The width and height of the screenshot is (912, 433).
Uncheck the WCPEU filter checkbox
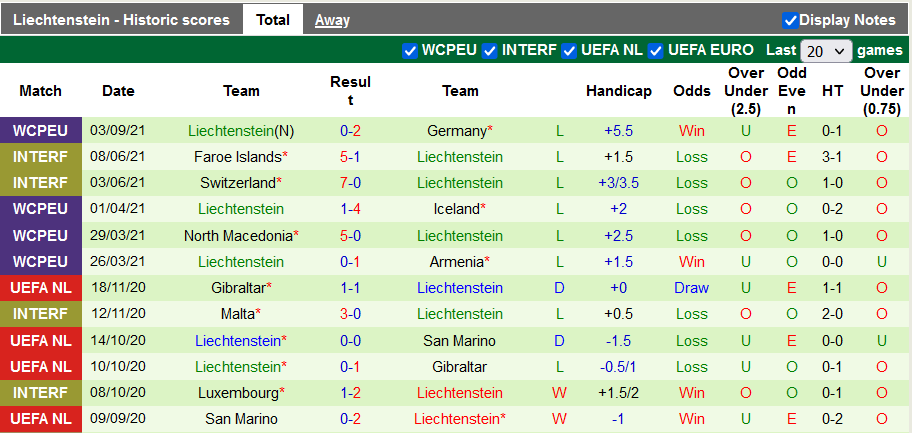[x=409, y=51]
